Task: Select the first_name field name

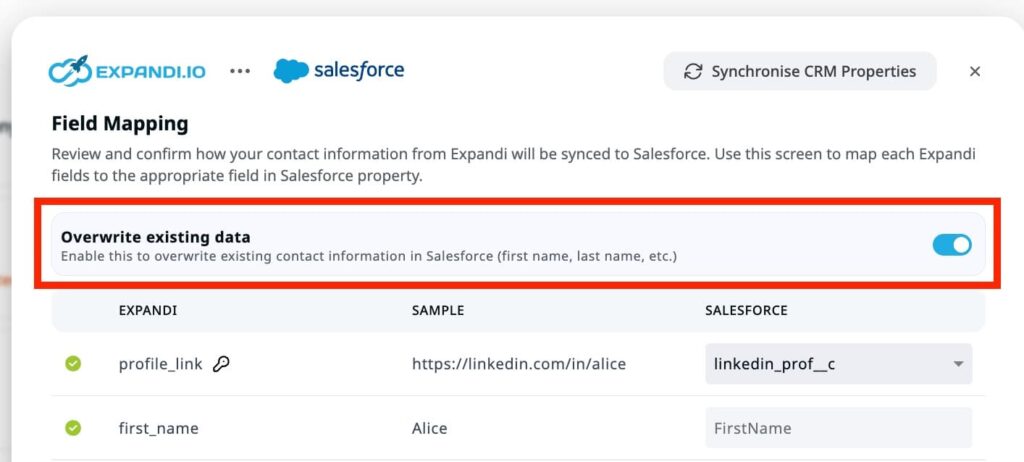Action: tap(158, 428)
